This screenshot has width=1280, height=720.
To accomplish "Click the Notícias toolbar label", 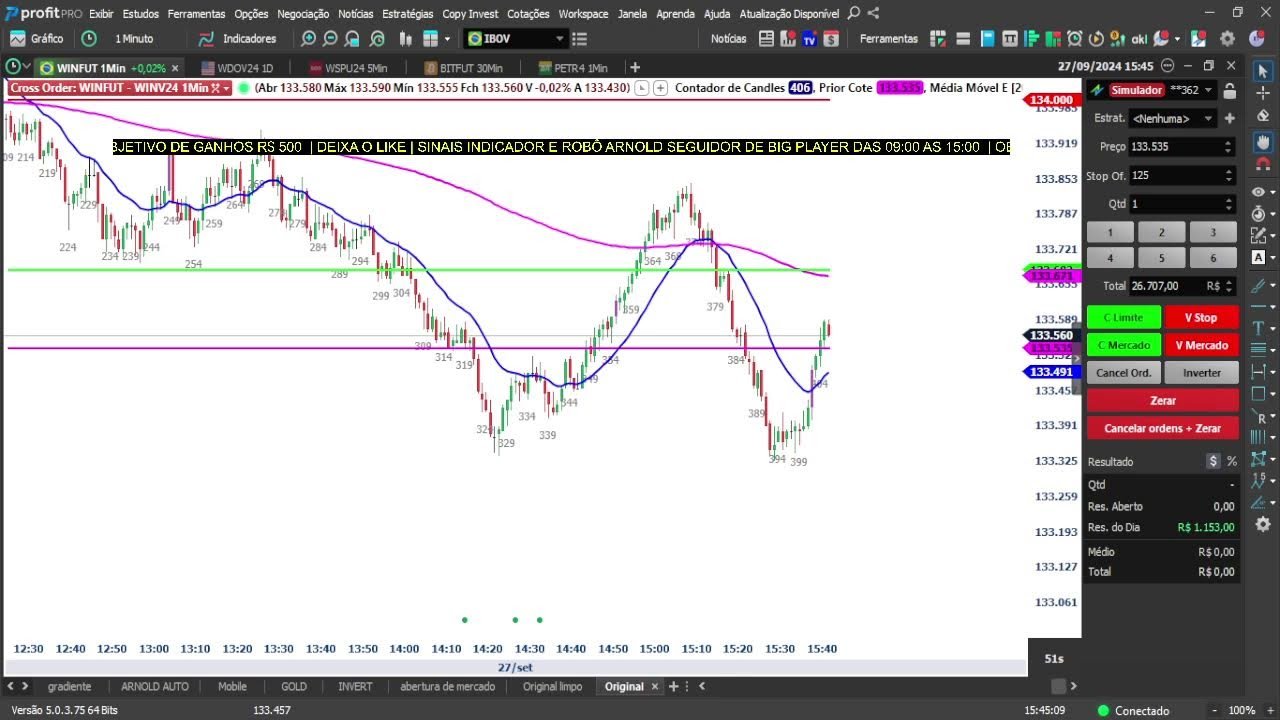I will click(x=728, y=39).
